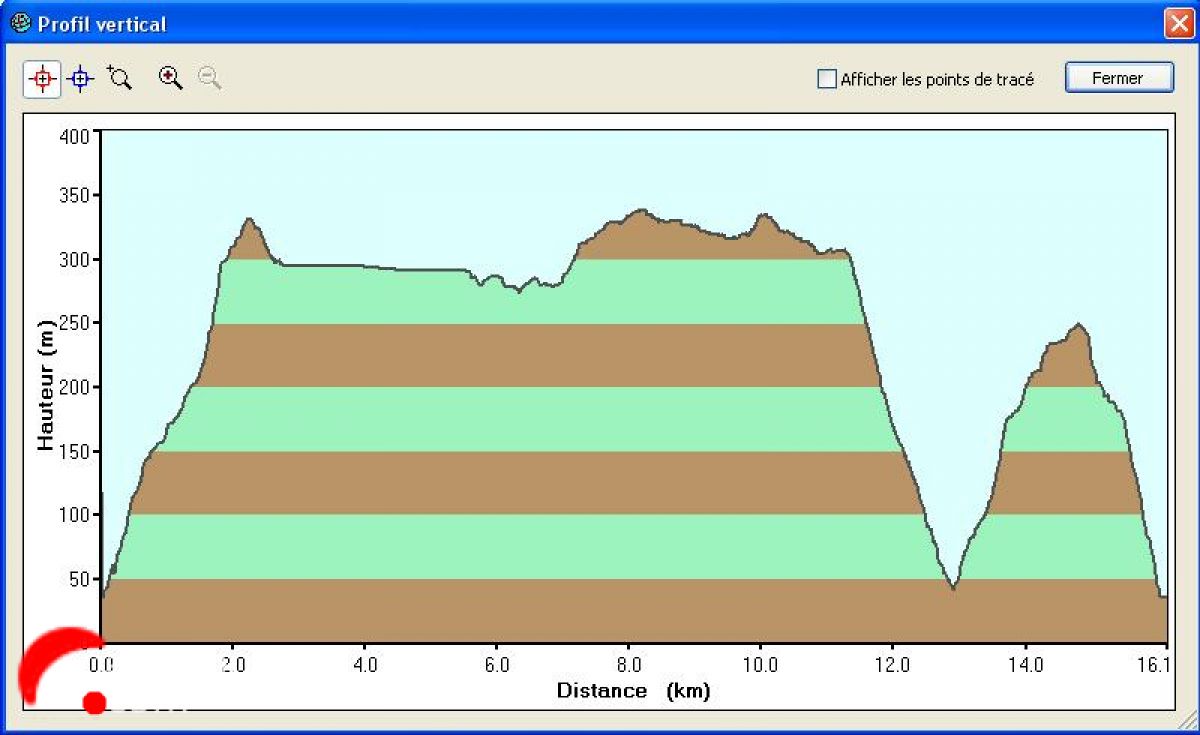Click the 'Distance (km)' axis label

[633, 691]
